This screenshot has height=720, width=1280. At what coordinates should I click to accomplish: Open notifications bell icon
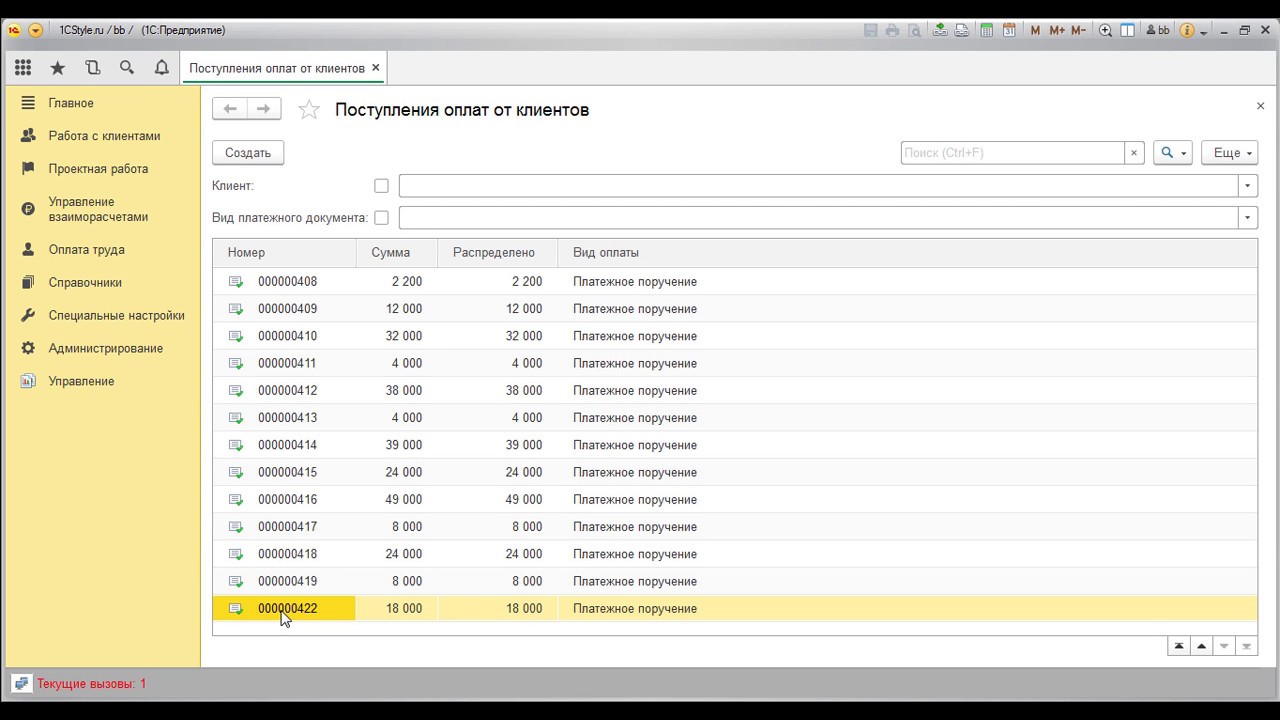tap(162, 68)
